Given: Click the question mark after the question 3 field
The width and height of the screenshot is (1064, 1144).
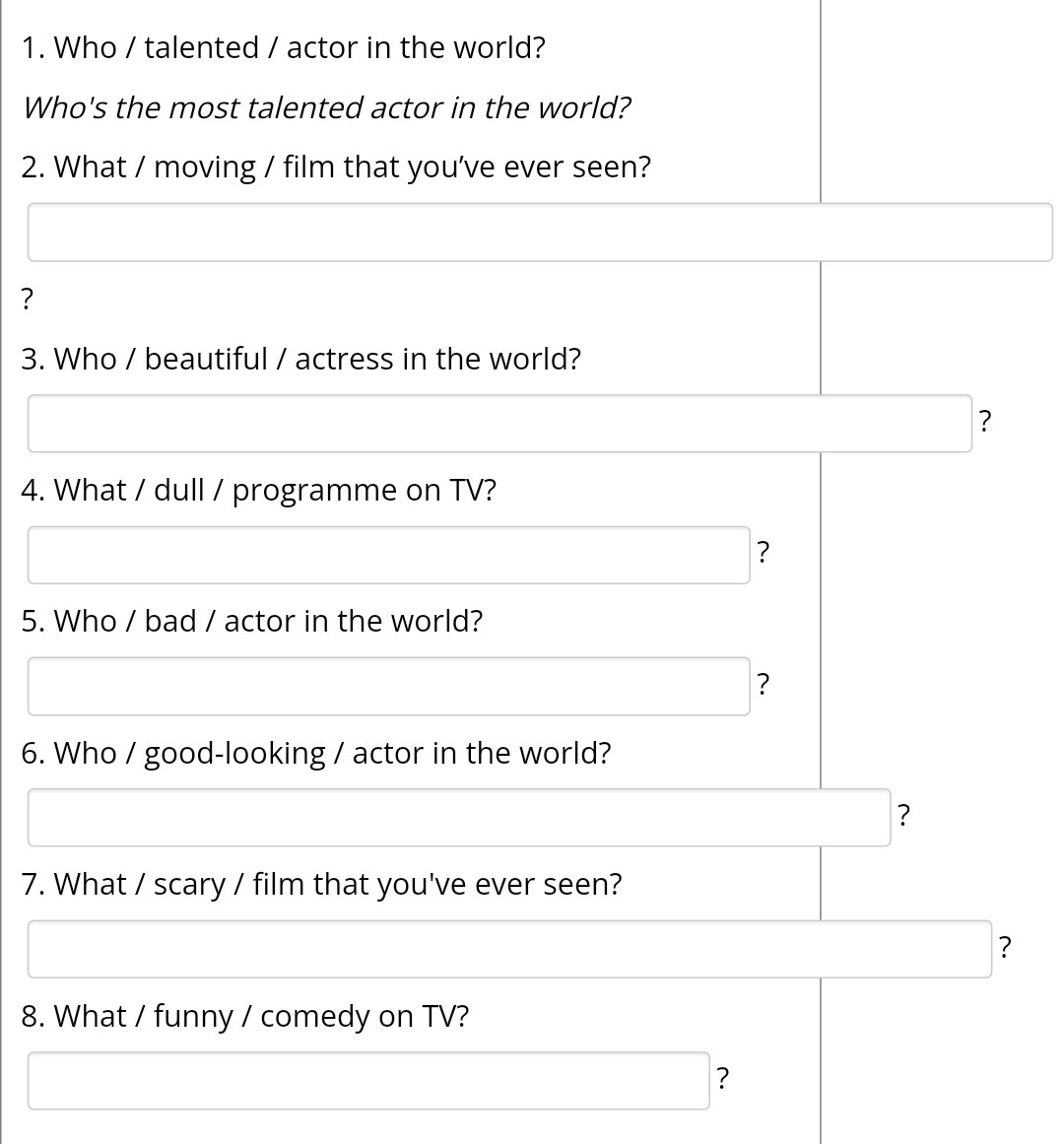Looking at the screenshot, I should tap(985, 421).
